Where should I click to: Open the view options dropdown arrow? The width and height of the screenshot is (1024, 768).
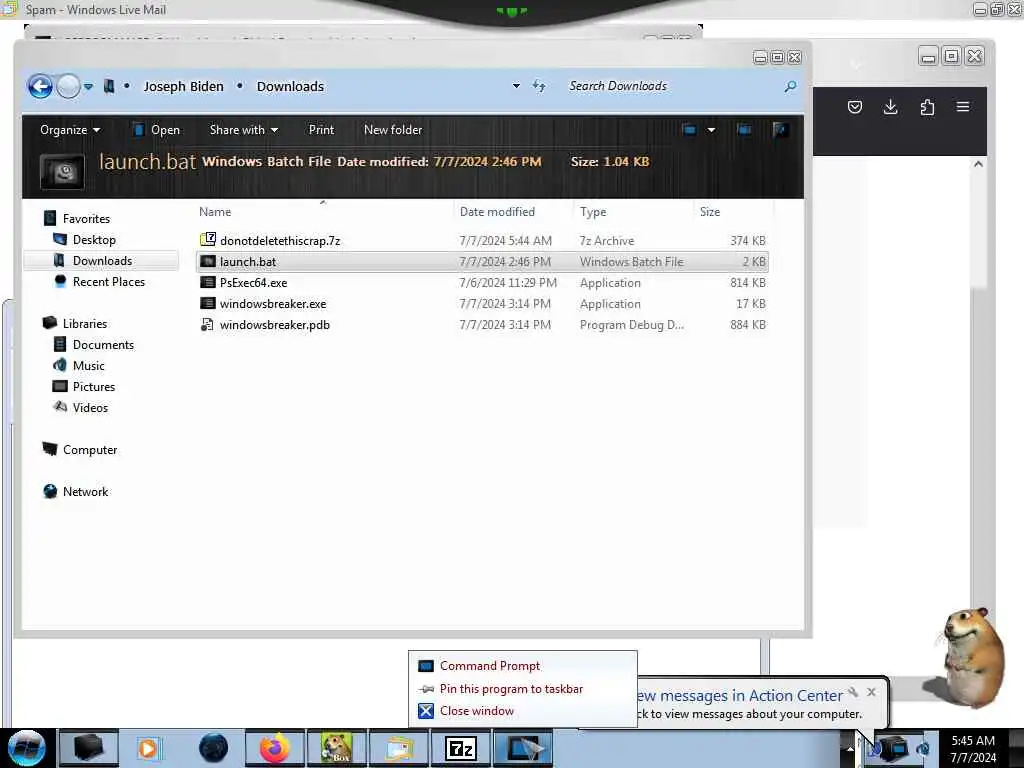(711, 129)
